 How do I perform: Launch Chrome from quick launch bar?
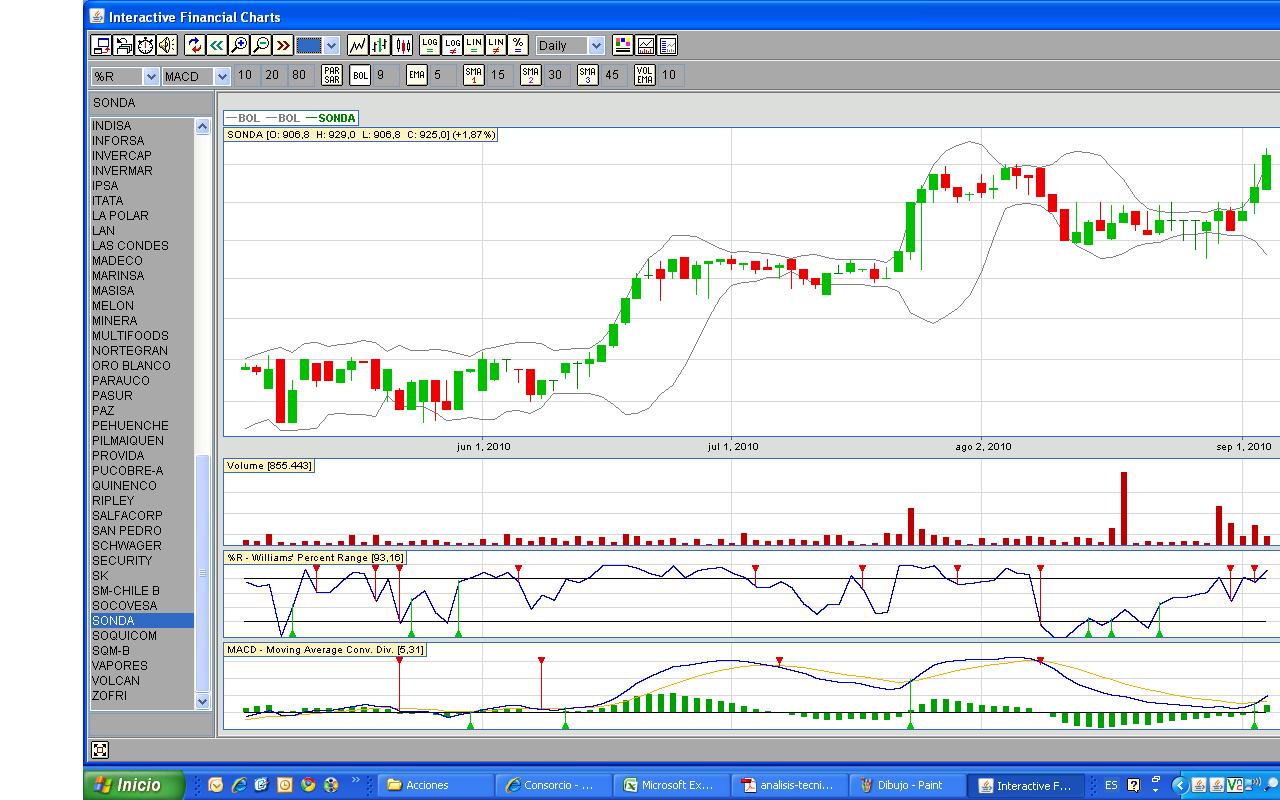tap(308, 785)
